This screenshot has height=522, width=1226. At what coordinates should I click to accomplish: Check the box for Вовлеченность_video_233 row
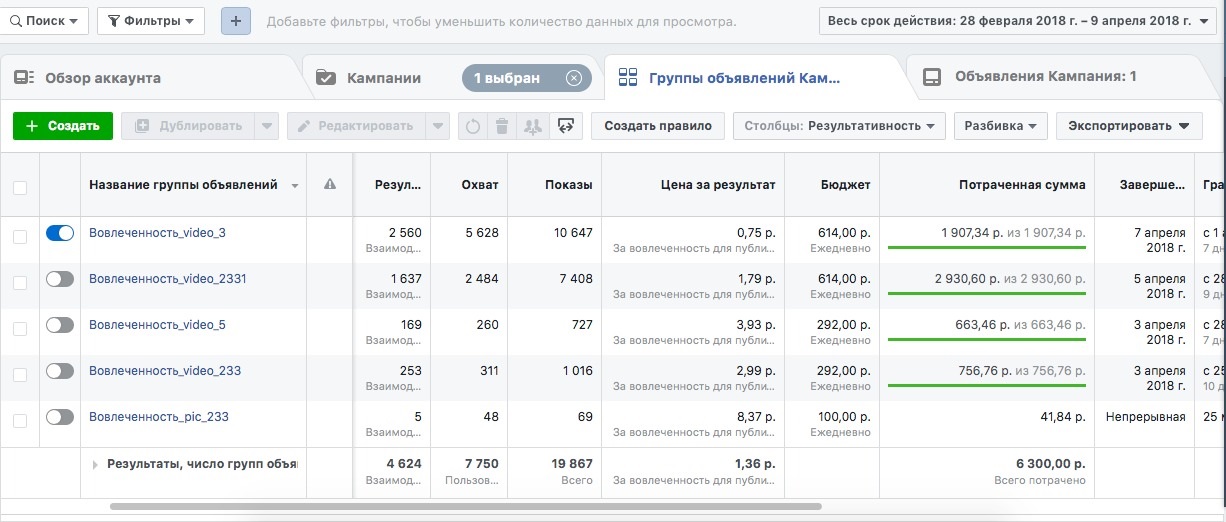(20, 375)
